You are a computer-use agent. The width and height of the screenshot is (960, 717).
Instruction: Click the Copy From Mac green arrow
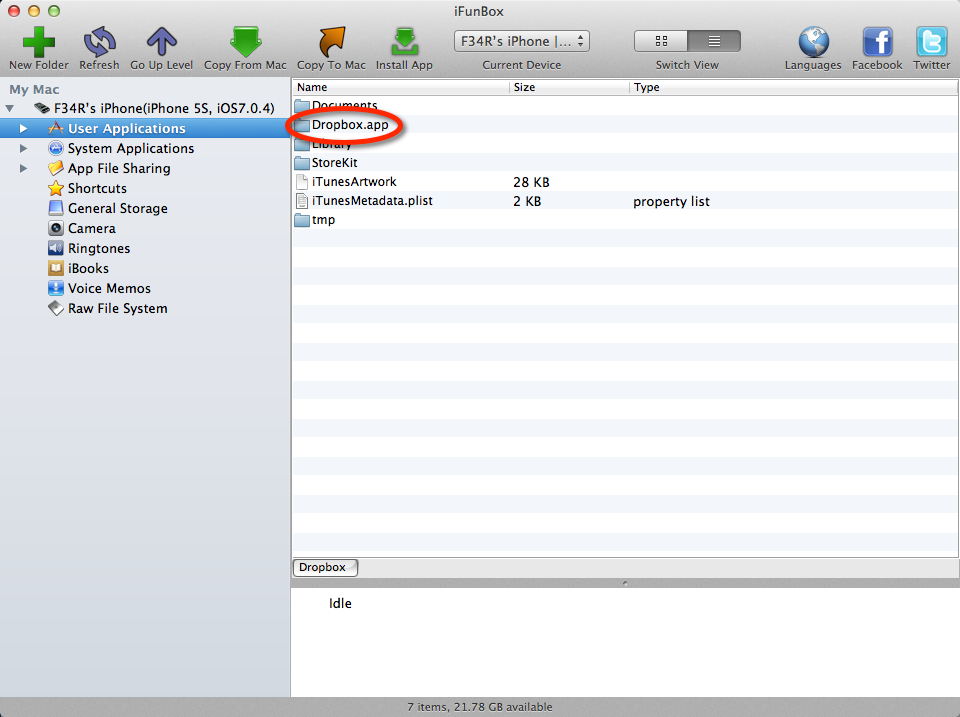tap(246, 42)
